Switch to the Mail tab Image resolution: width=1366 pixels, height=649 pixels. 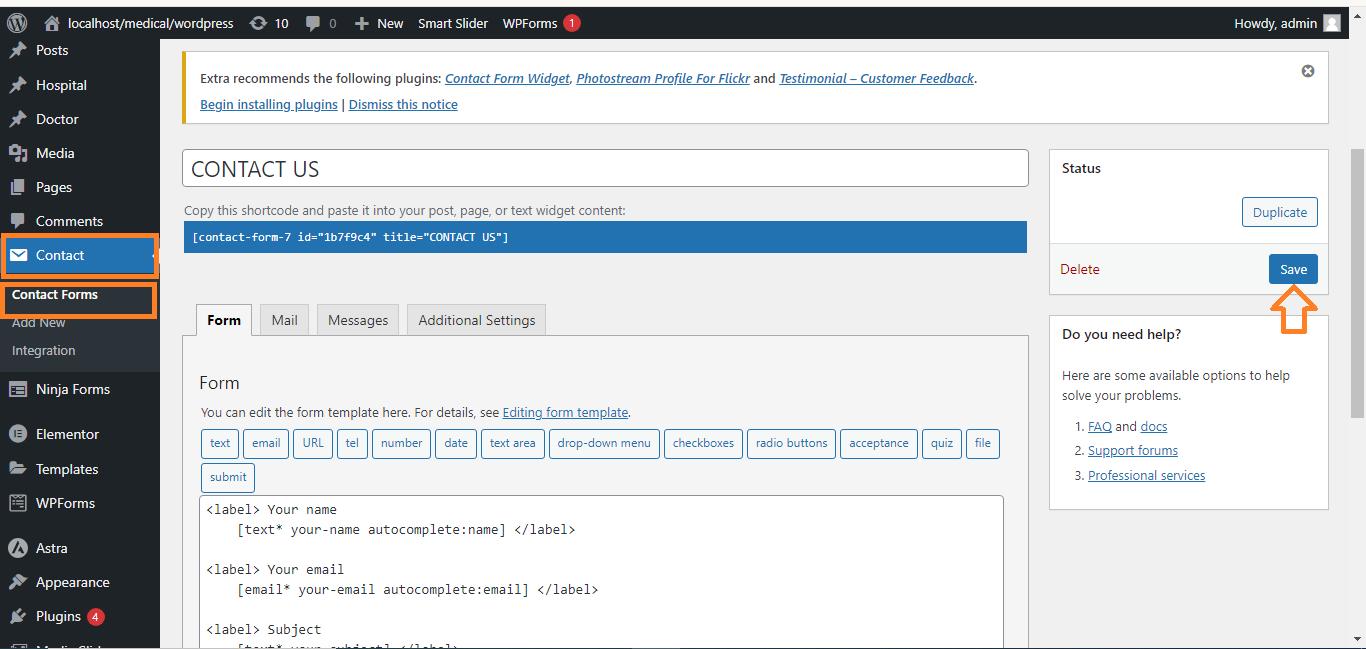[x=284, y=320]
